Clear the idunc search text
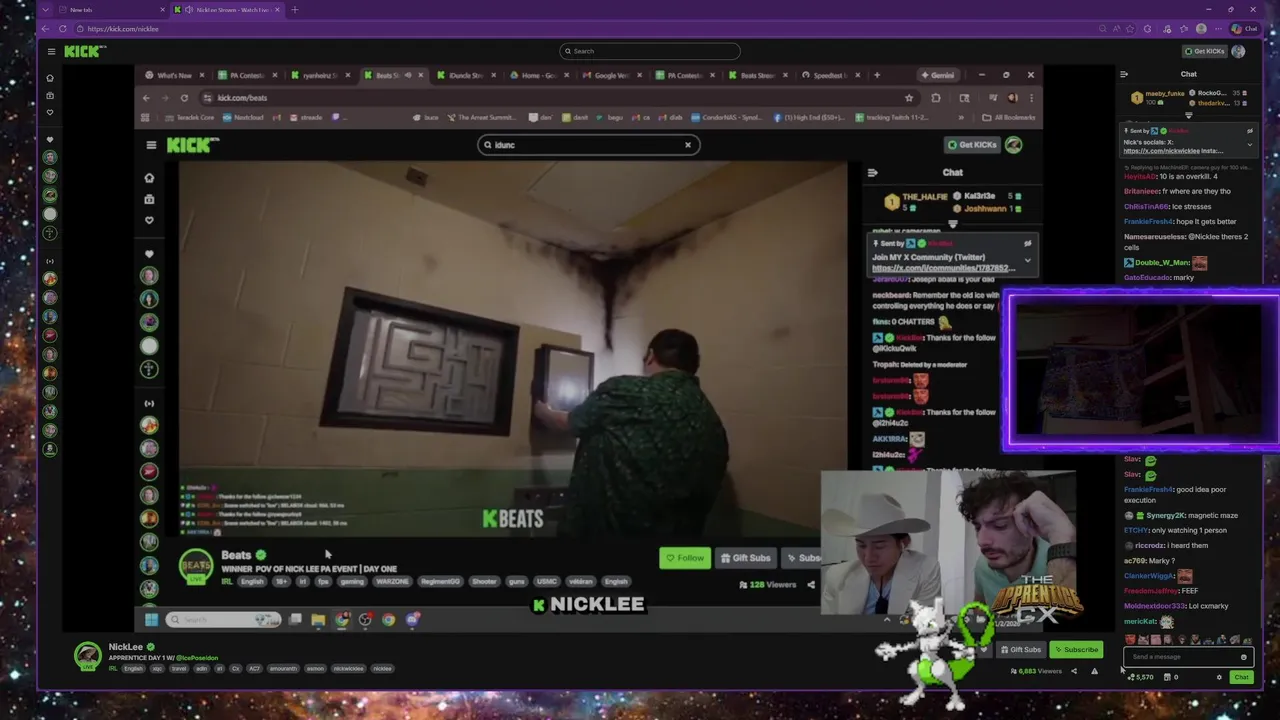This screenshot has height=720, width=1280. tap(688, 145)
